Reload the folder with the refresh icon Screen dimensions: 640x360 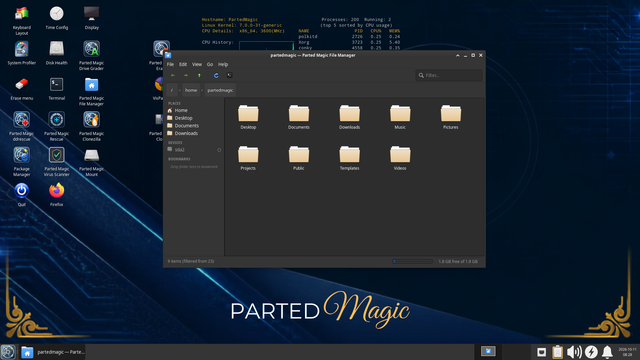click(x=216, y=76)
